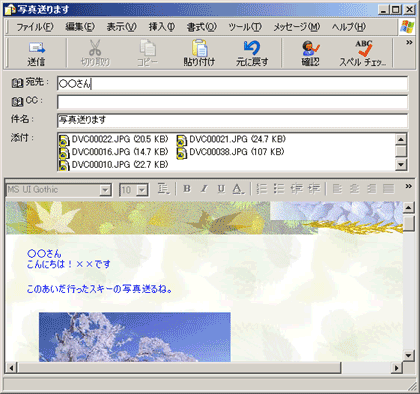Select the DVC00022.JPG attachment
The width and height of the screenshot is (420, 394).
pos(114,140)
